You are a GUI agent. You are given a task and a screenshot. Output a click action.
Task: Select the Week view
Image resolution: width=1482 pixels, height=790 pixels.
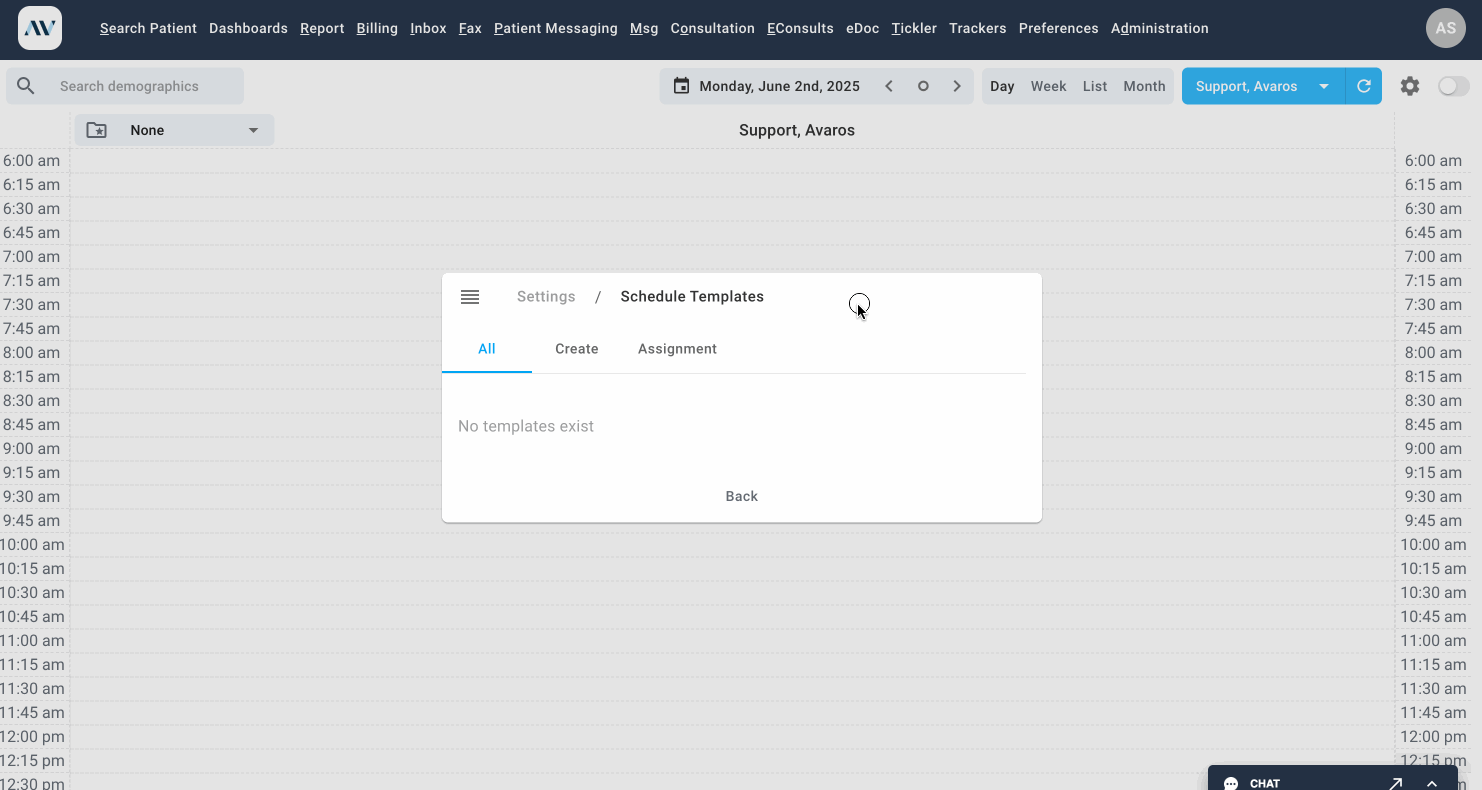(1049, 86)
